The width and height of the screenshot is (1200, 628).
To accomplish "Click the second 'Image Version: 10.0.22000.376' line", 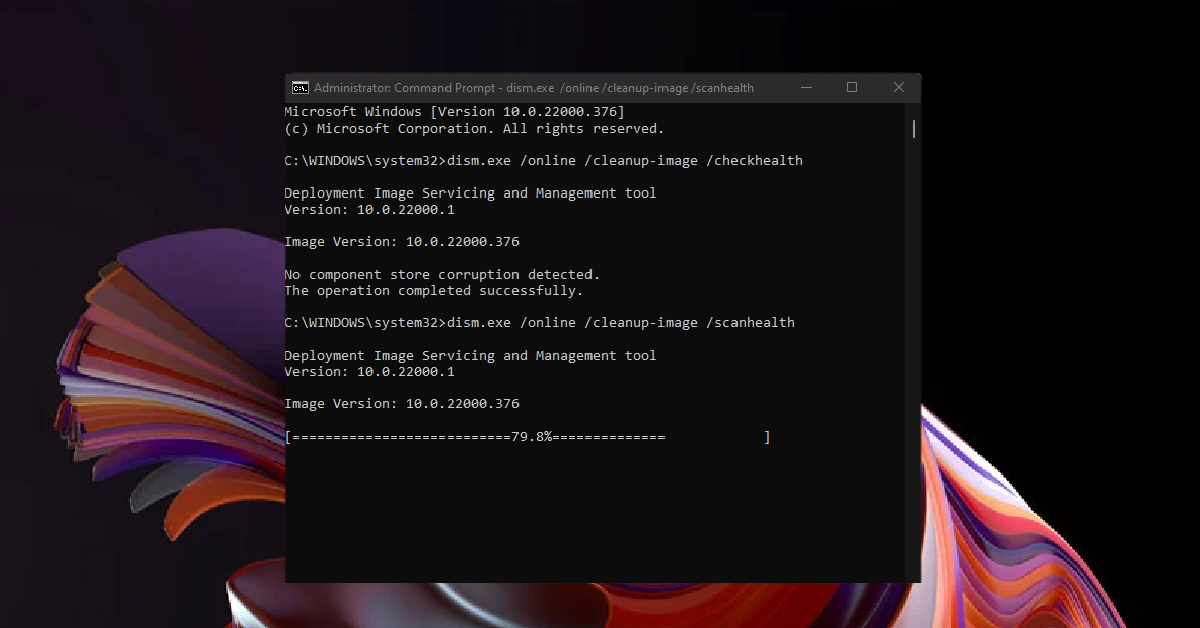I will pos(402,404).
